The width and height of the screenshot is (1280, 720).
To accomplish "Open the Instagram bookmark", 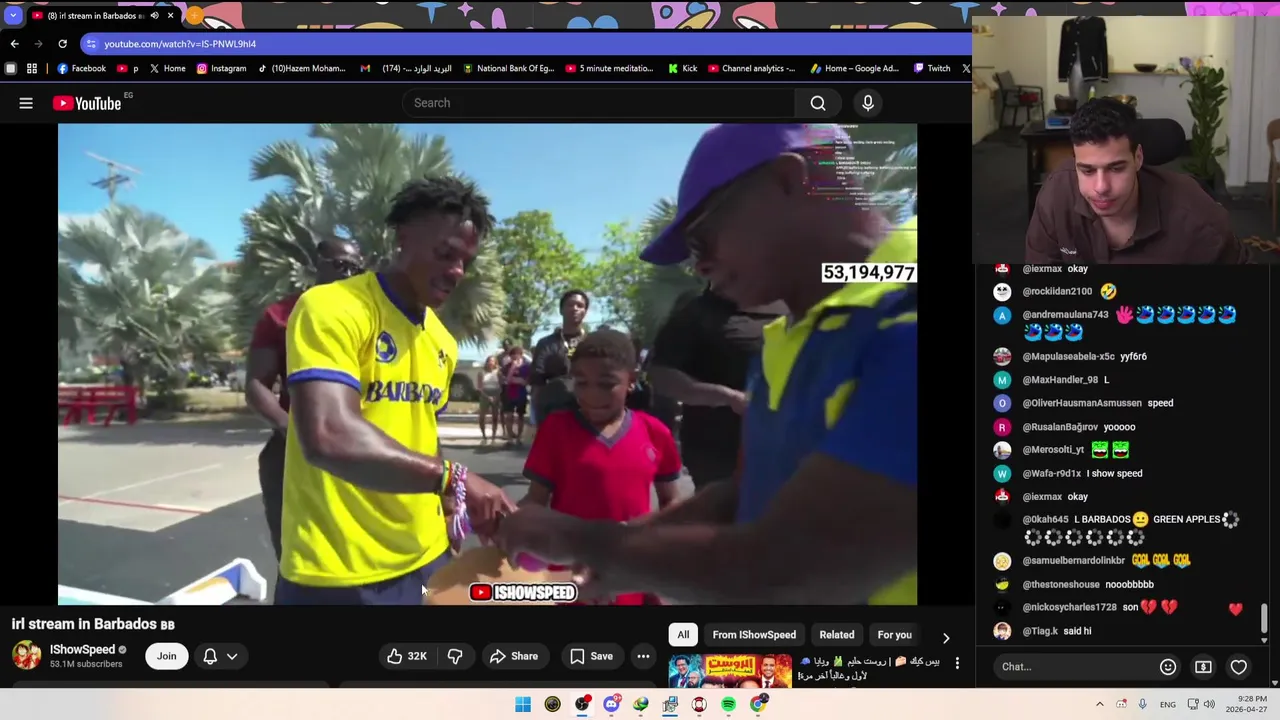I will [x=221, y=68].
